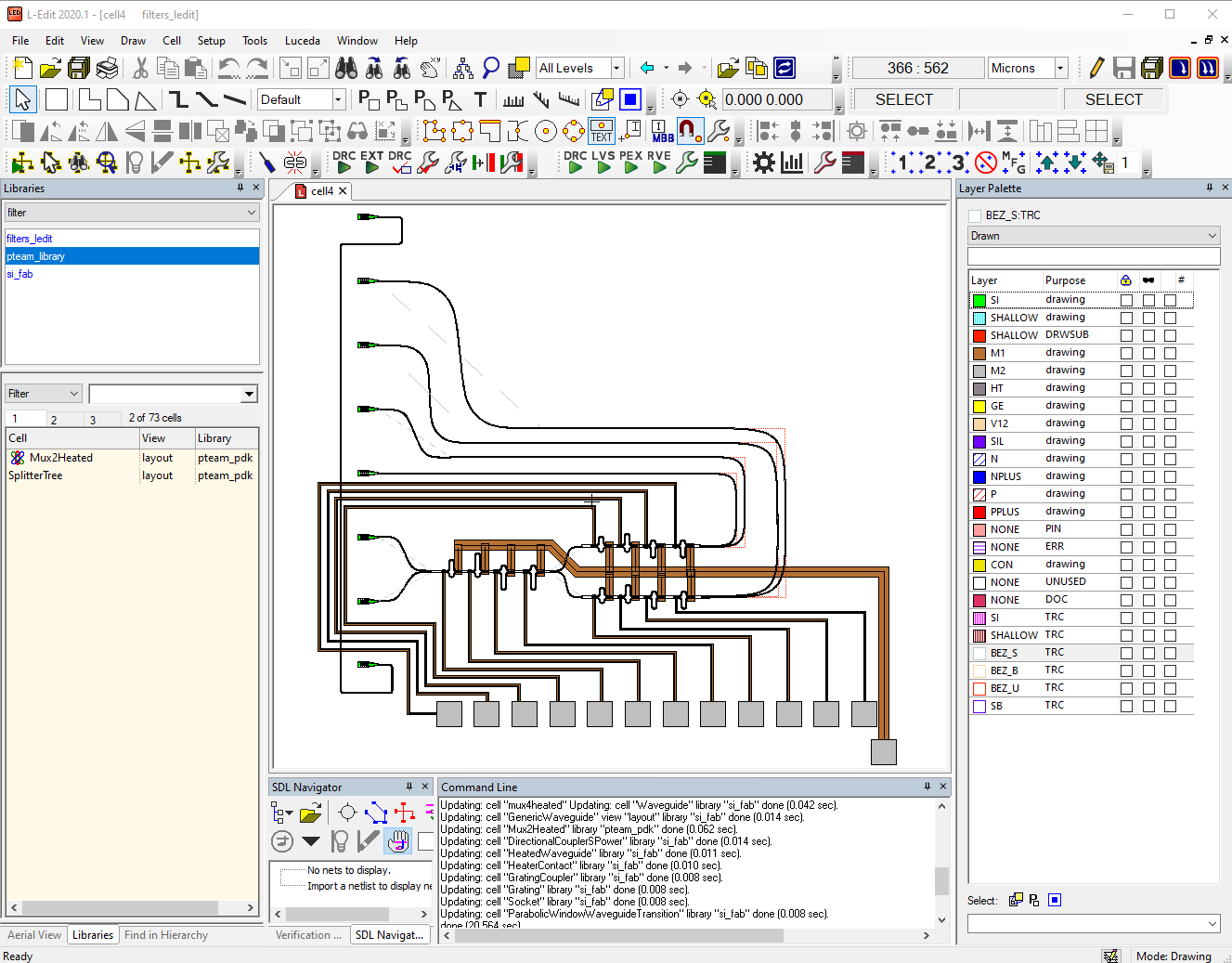Click the printer icon in toolbar
The image size is (1232, 963).
[x=107, y=68]
